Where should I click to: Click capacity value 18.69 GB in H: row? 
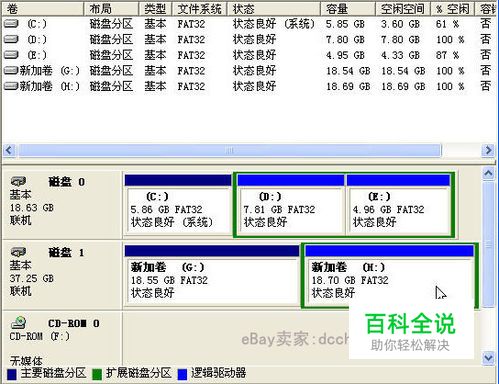point(348,86)
